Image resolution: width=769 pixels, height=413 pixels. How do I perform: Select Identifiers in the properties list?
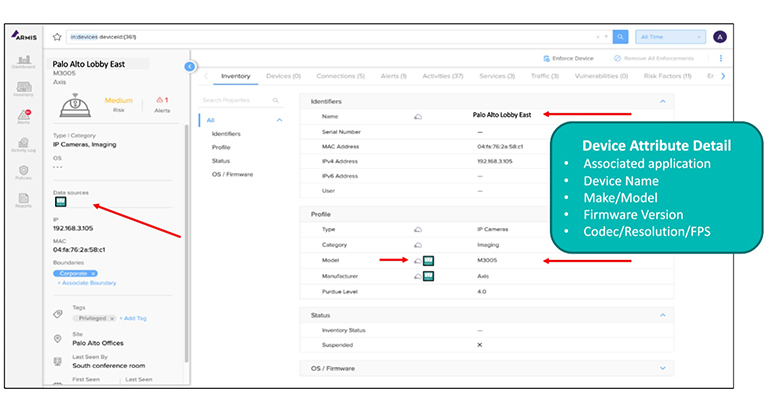point(226,134)
